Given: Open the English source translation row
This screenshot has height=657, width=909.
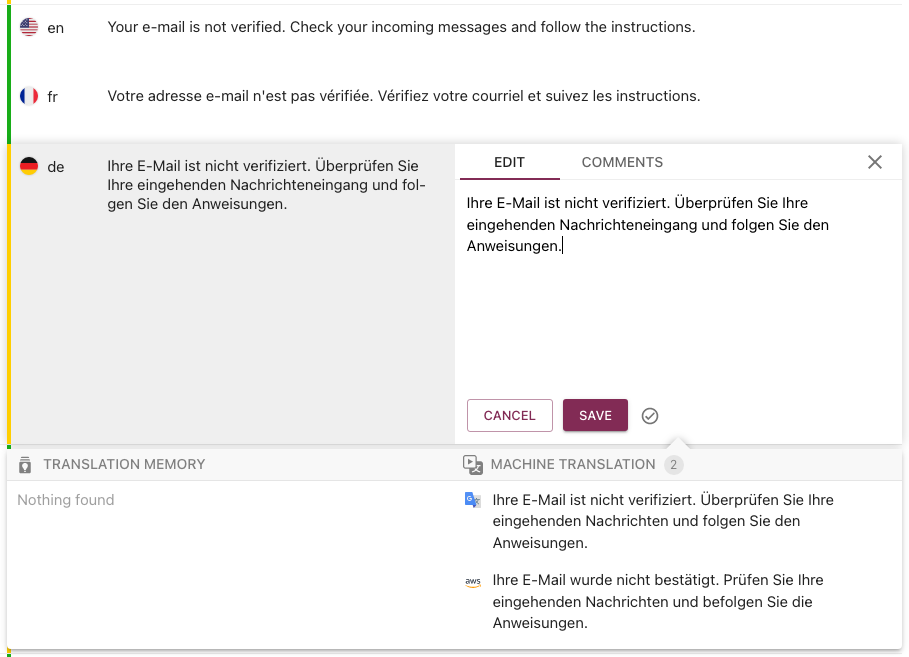Looking at the screenshot, I should (x=401, y=27).
